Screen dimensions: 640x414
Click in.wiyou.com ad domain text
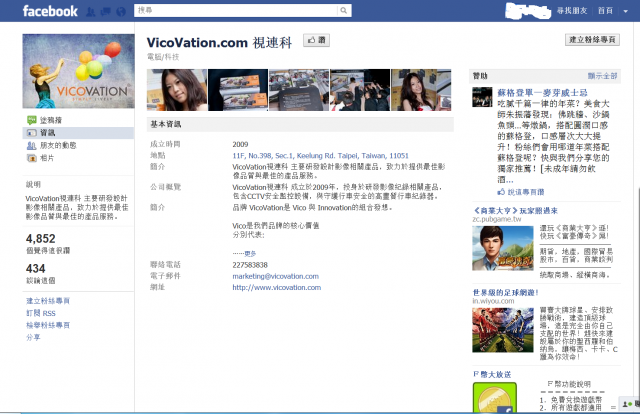(493, 301)
